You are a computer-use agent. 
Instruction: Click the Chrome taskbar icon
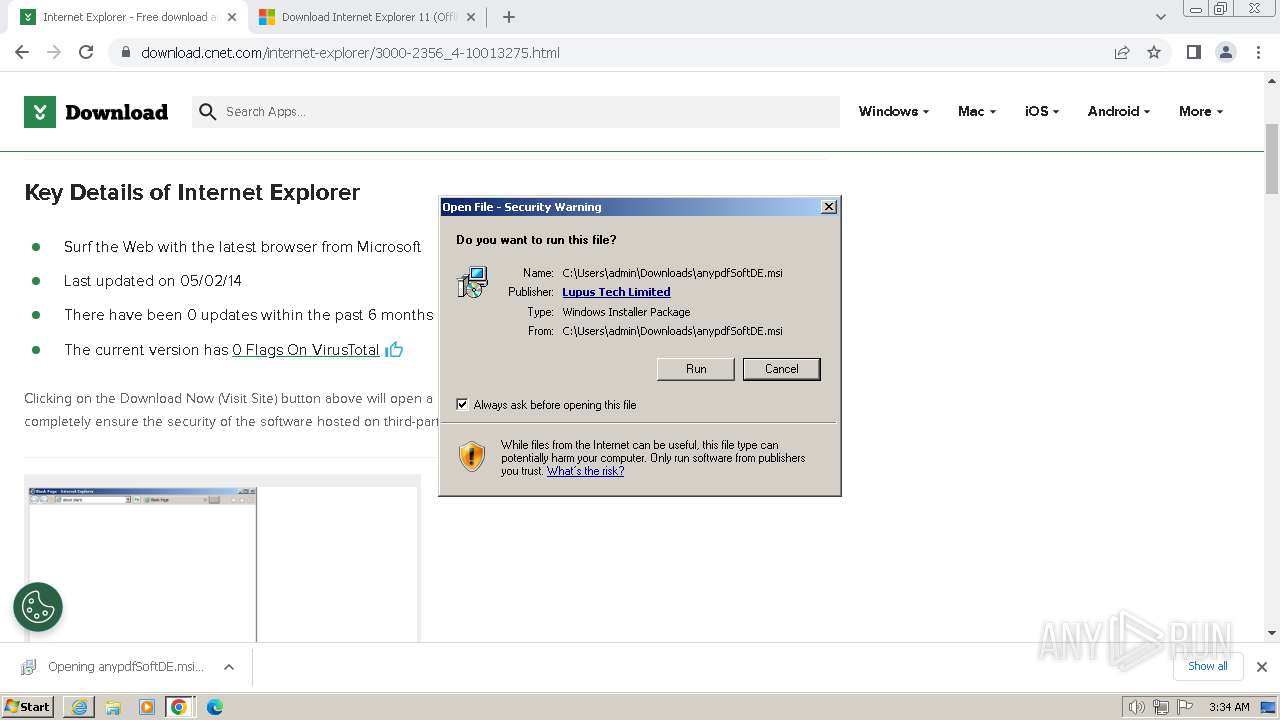pos(179,707)
